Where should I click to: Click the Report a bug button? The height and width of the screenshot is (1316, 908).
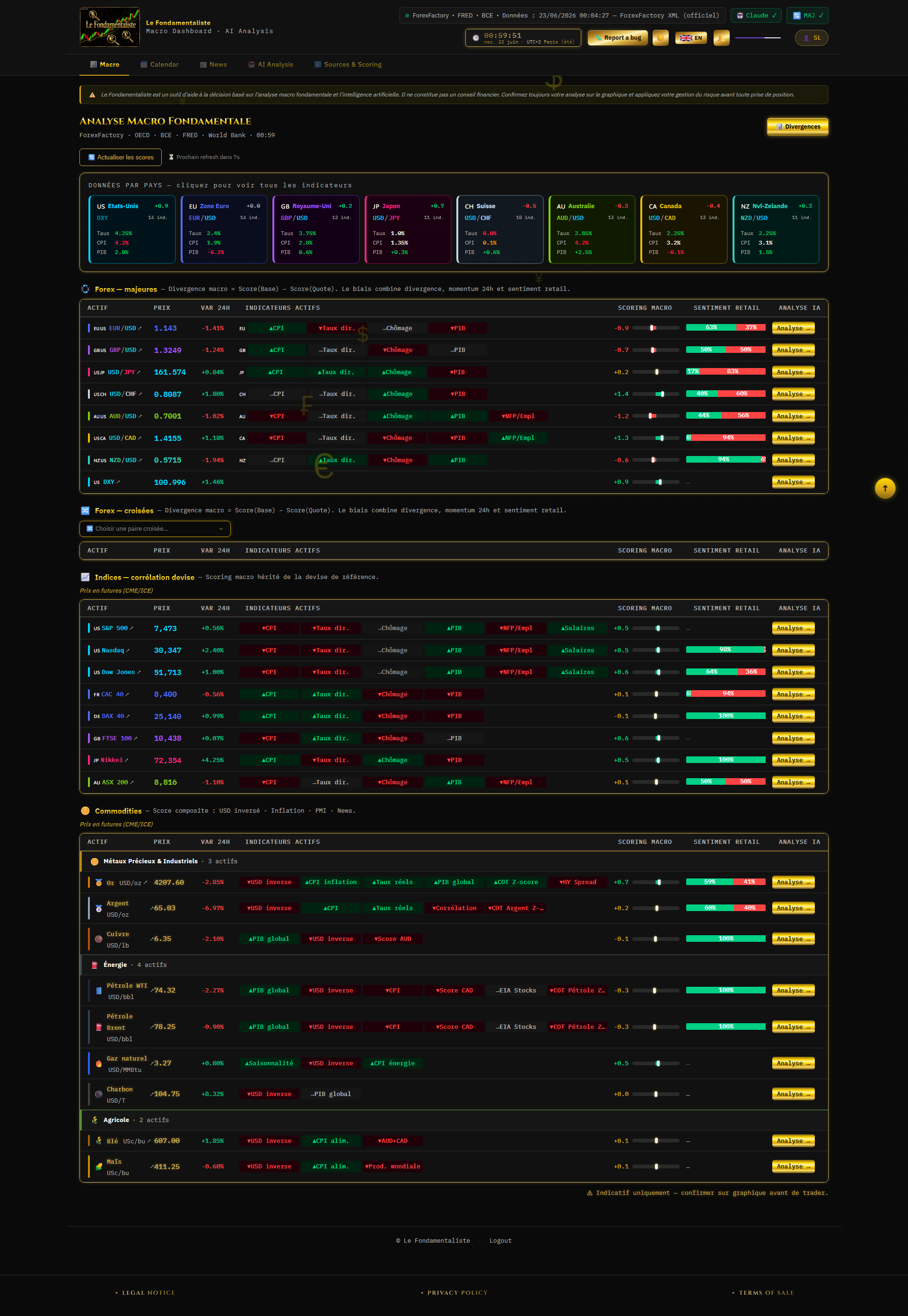[617, 37]
